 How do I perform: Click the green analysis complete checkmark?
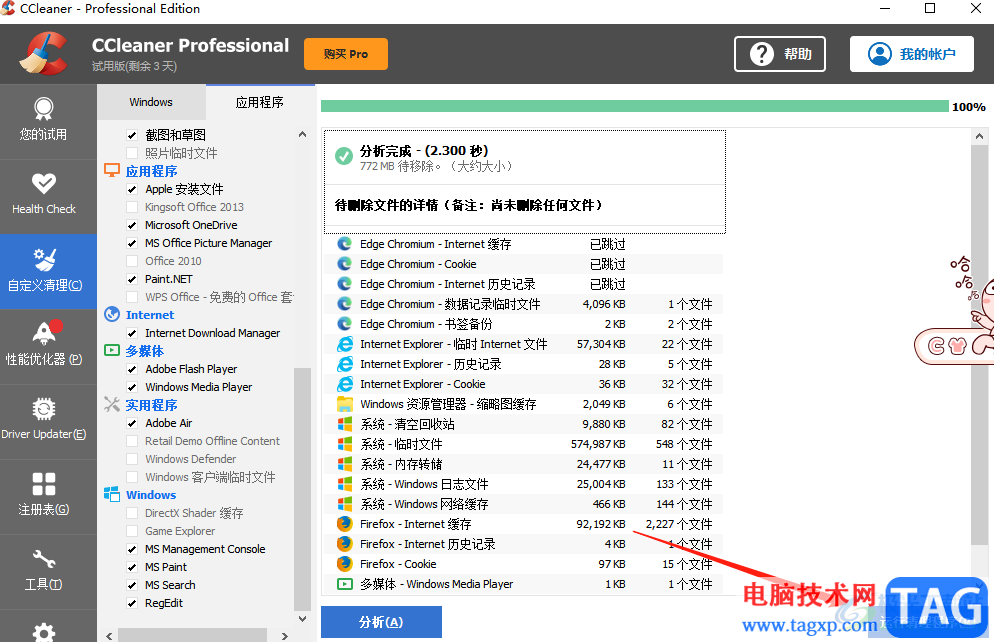click(x=344, y=156)
